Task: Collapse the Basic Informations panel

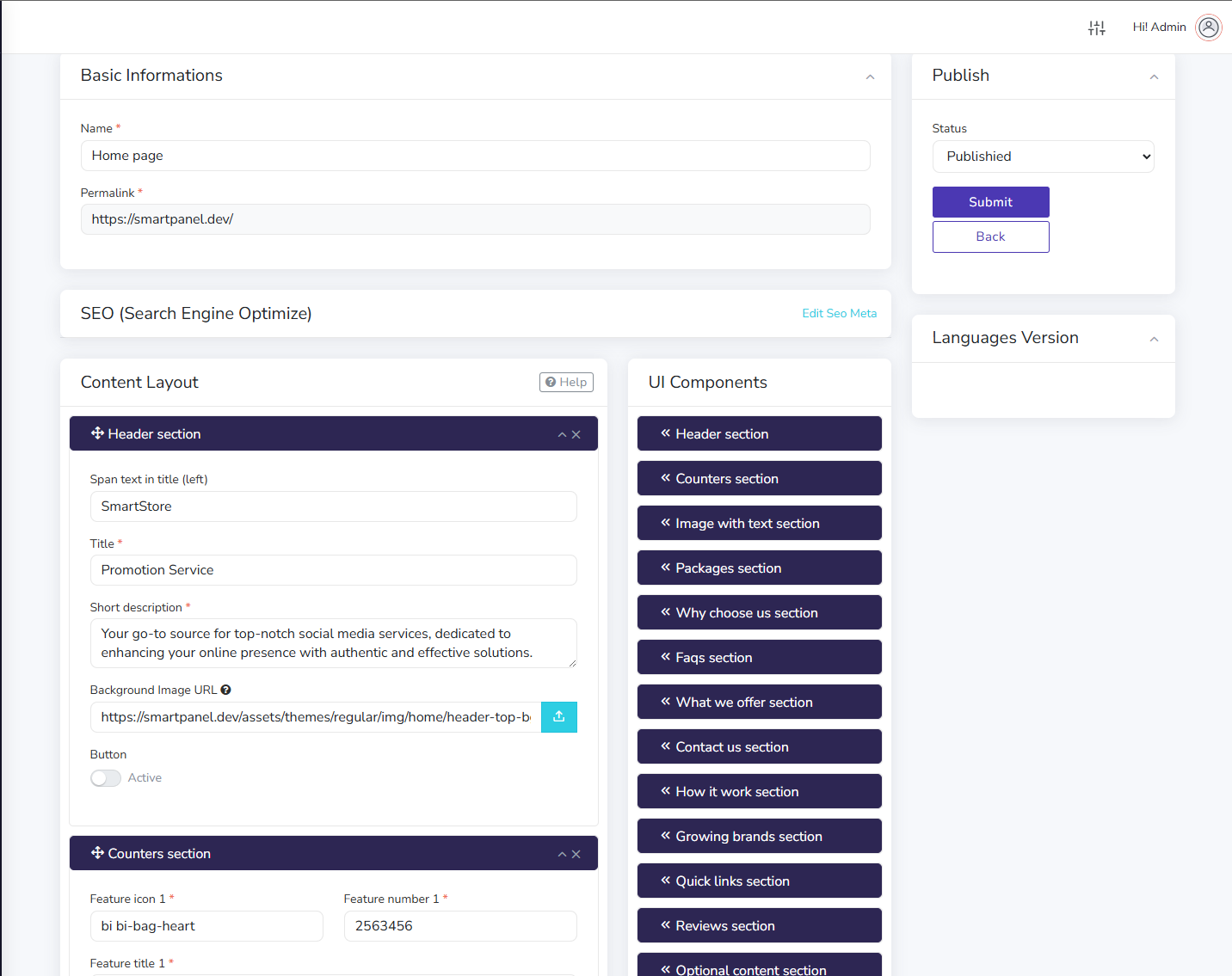Action: click(x=870, y=77)
